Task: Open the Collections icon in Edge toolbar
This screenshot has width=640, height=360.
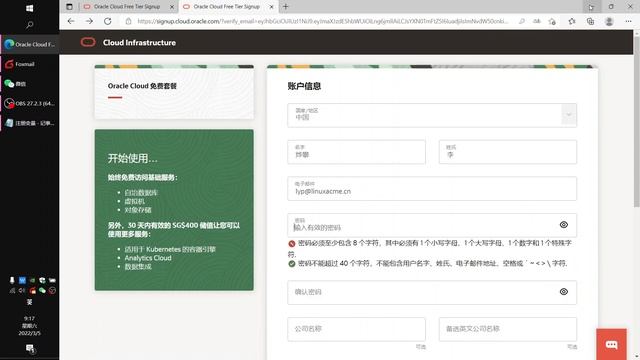Action: [x=590, y=22]
